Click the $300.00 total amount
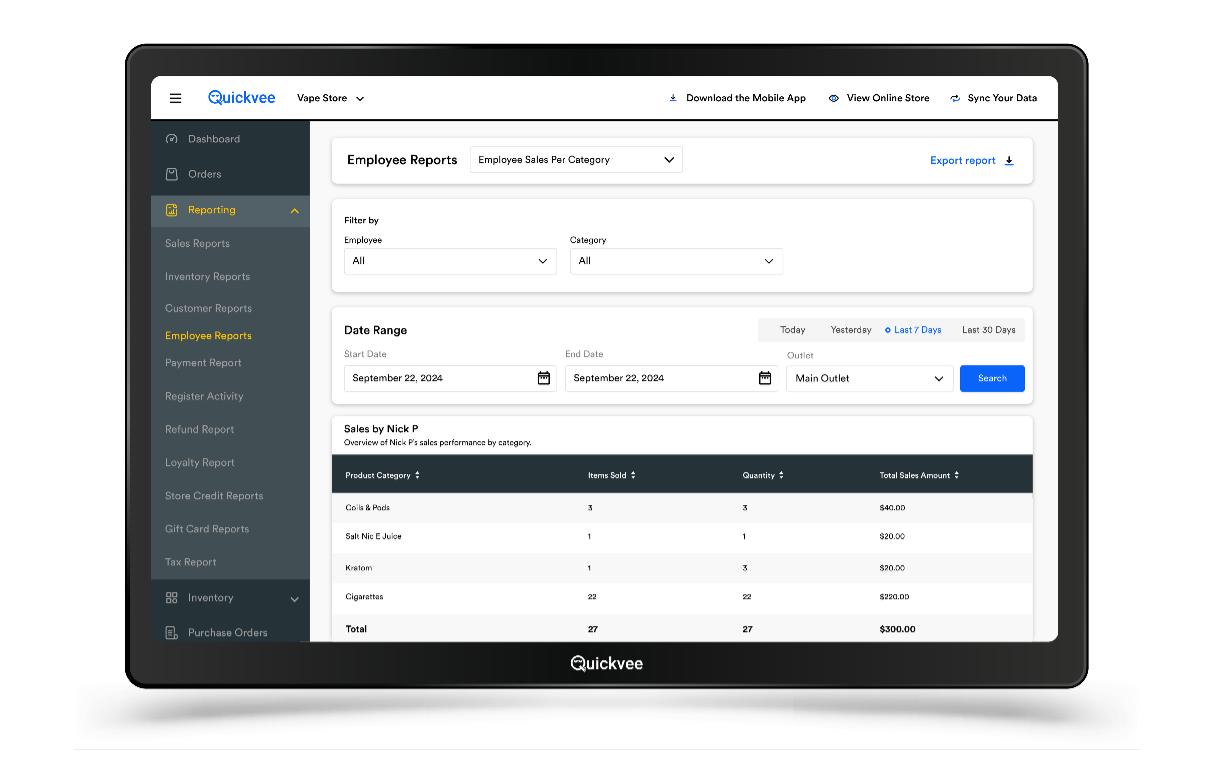The height and width of the screenshot is (757, 1214). (897, 629)
